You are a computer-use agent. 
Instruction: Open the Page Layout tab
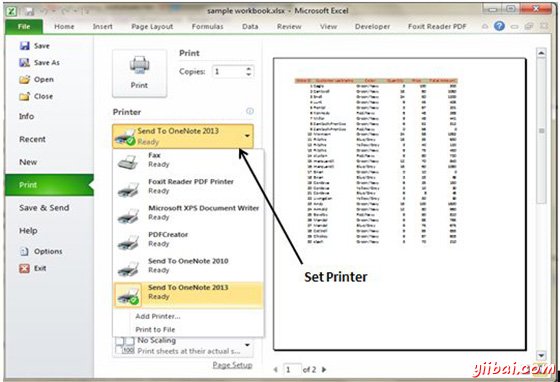[152, 26]
